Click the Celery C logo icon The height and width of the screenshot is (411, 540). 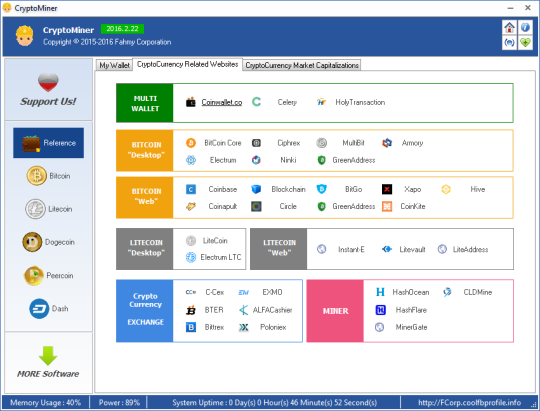[x=256, y=102]
